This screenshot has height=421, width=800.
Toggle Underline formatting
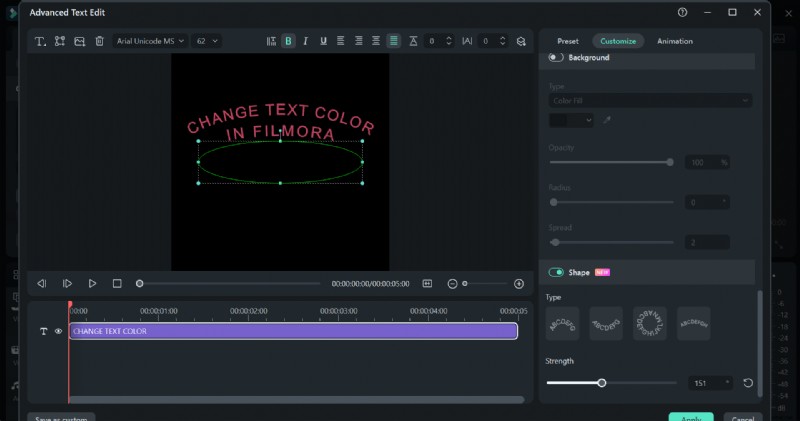tap(323, 41)
